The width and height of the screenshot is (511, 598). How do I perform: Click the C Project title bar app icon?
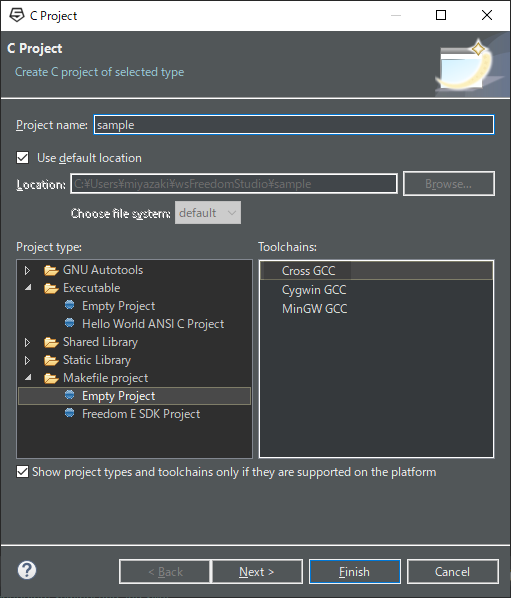(16, 15)
